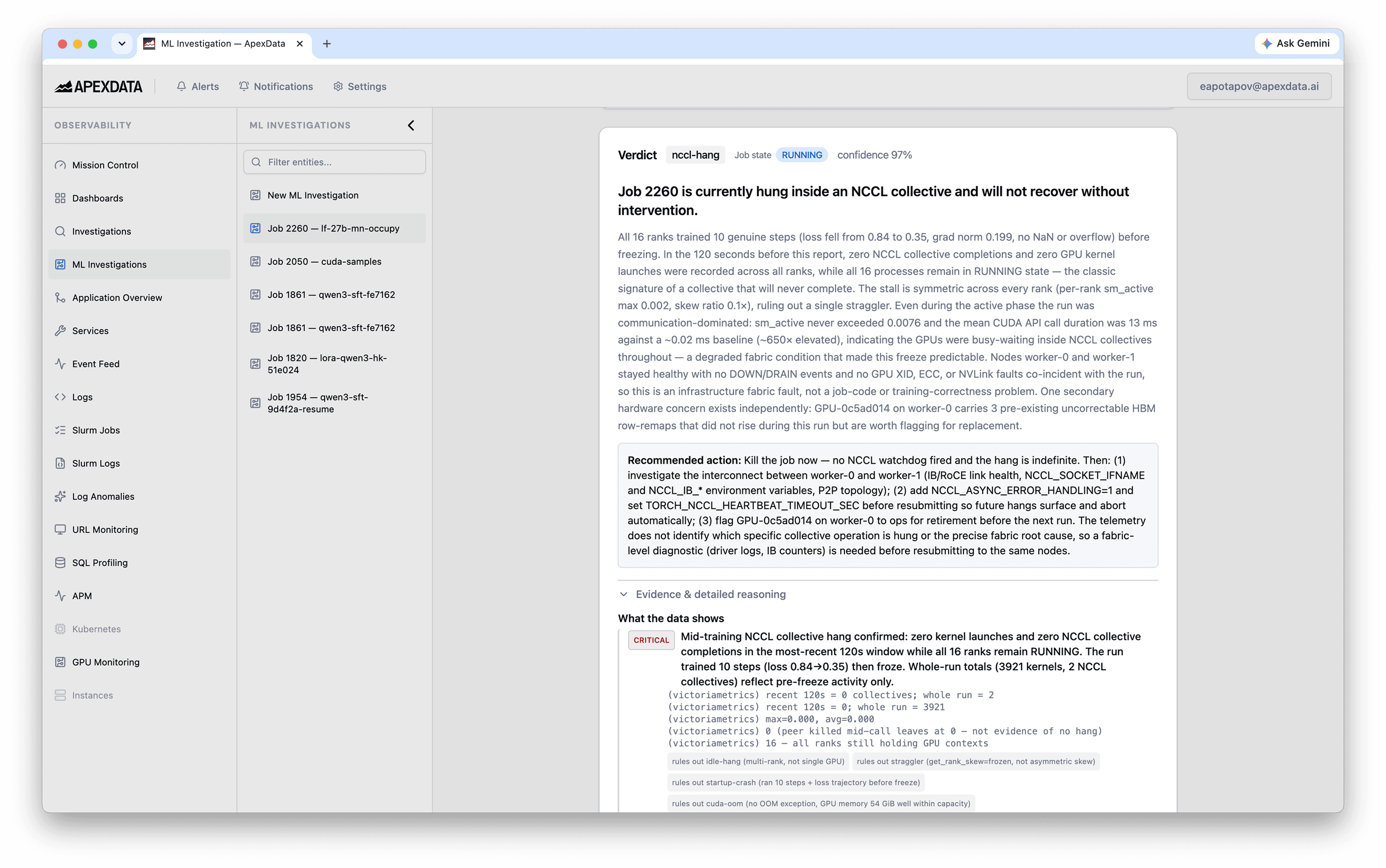The height and width of the screenshot is (868, 1386).
Task: Select Job 2050 — cuda-samples
Action: tap(334, 261)
